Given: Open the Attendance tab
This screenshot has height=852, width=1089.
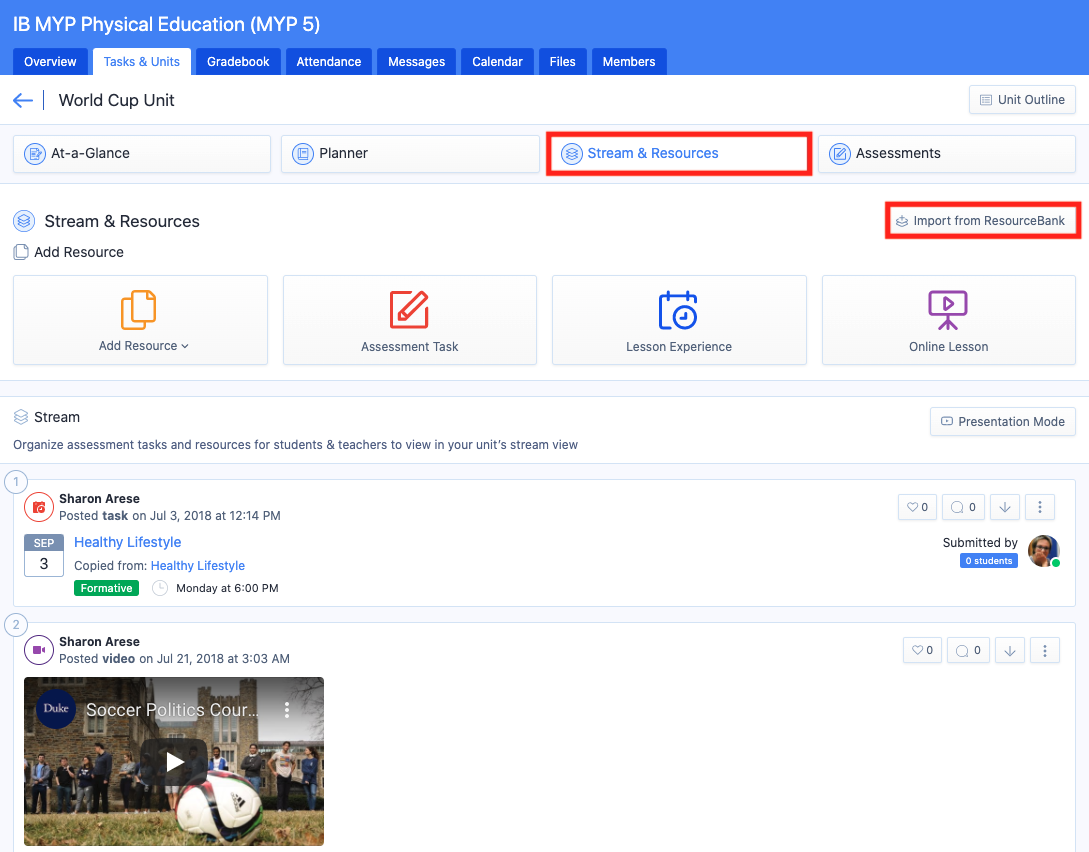Looking at the screenshot, I should (328, 62).
